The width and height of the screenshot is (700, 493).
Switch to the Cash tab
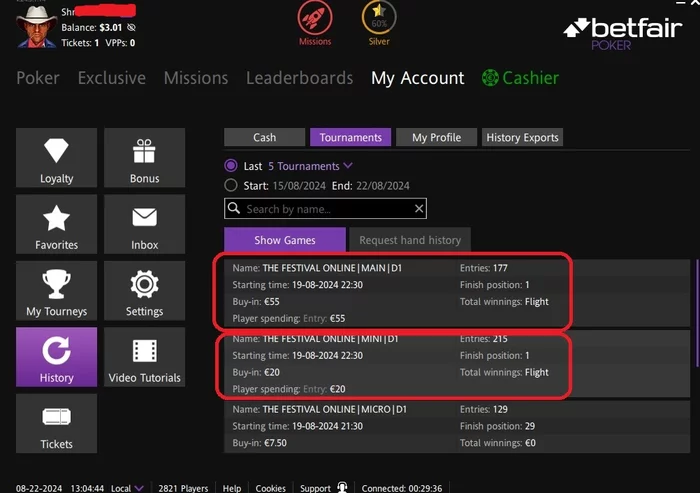[264, 137]
